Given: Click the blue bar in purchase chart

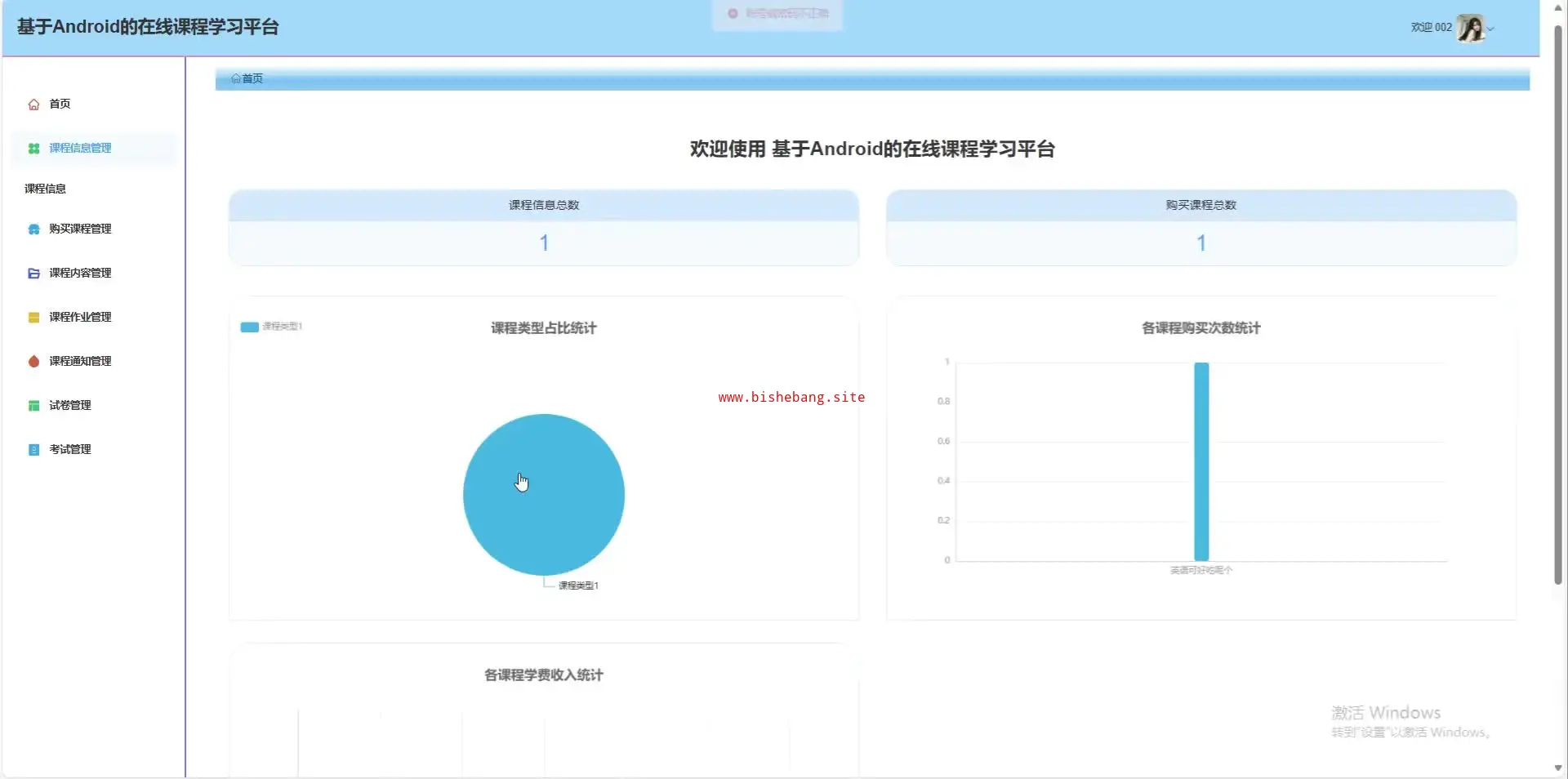Looking at the screenshot, I should click(1201, 461).
